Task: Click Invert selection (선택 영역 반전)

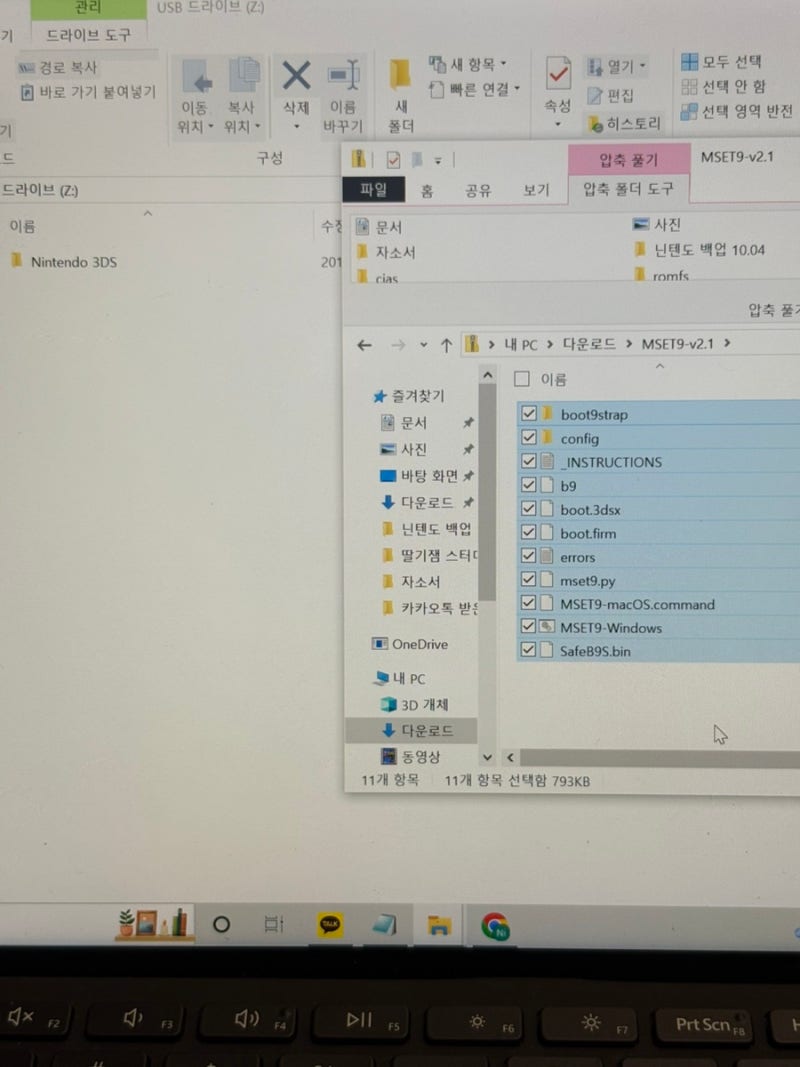Action: [x=737, y=111]
